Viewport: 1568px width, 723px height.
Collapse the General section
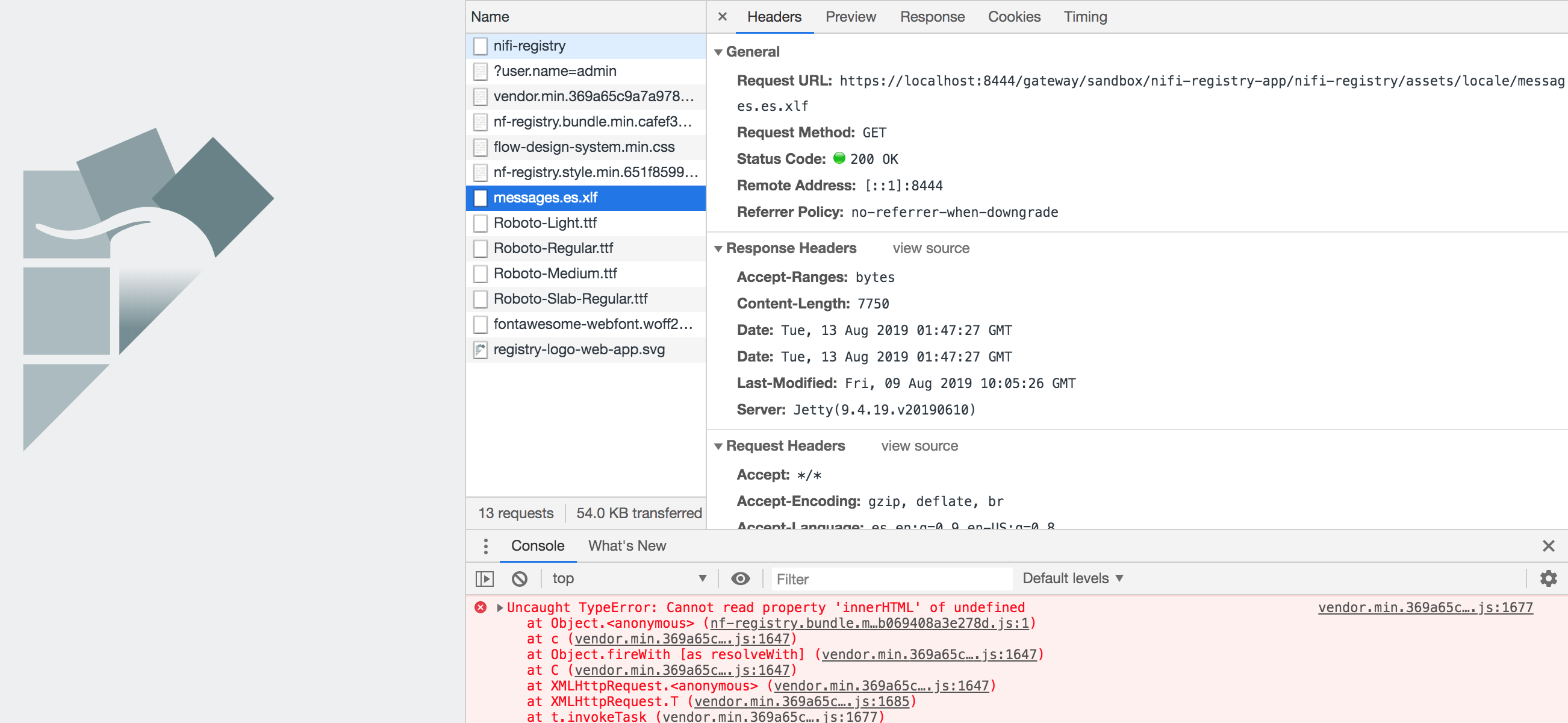[718, 52]
